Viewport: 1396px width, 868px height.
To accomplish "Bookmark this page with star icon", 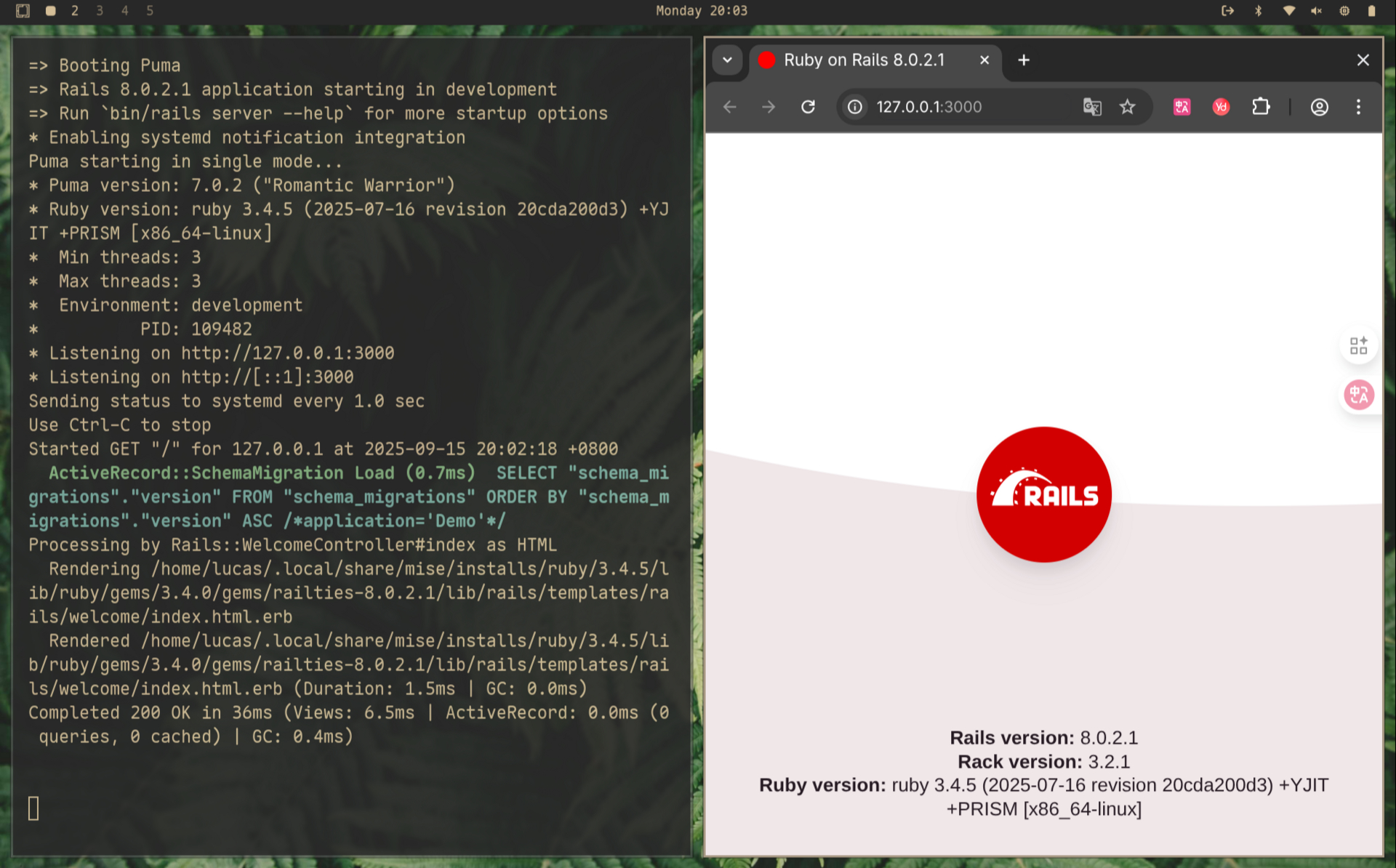I will tap(1127, 107).
